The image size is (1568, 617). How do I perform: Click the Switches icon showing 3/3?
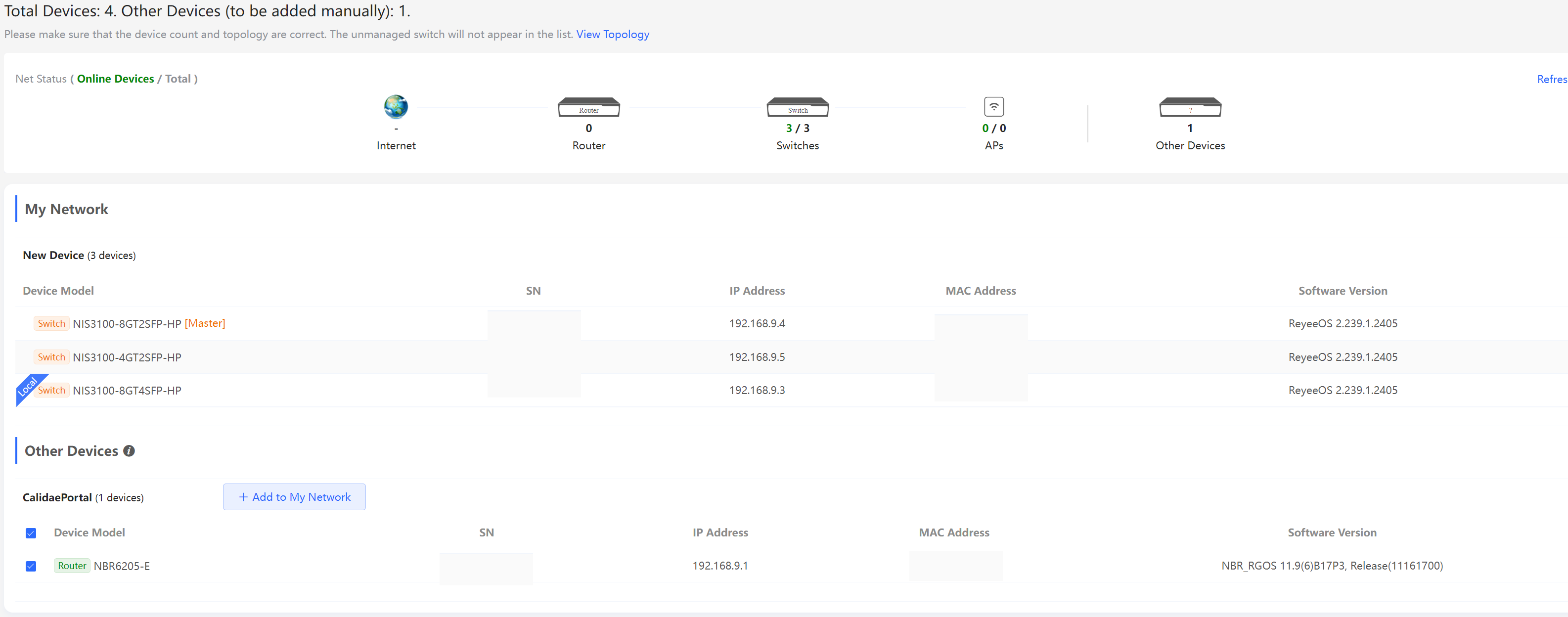[798, 107]
